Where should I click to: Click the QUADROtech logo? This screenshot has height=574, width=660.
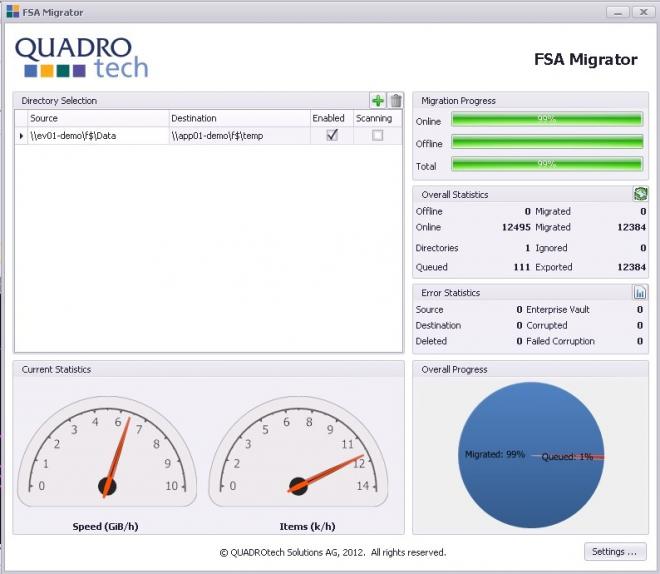tap(82, 58)
